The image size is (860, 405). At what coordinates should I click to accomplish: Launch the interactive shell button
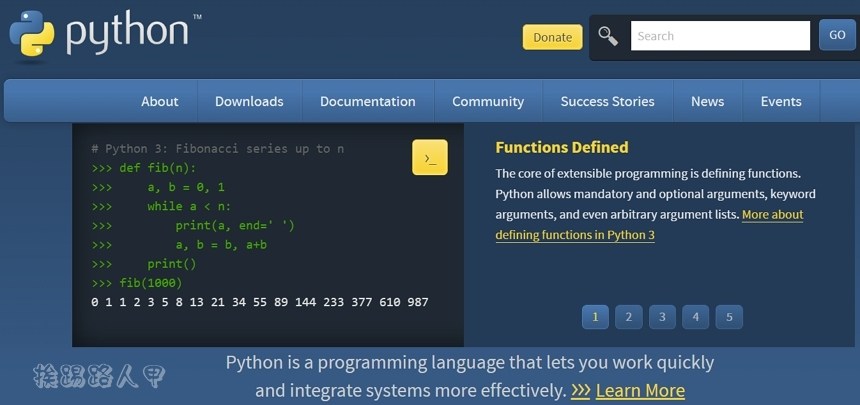[429, 158]
